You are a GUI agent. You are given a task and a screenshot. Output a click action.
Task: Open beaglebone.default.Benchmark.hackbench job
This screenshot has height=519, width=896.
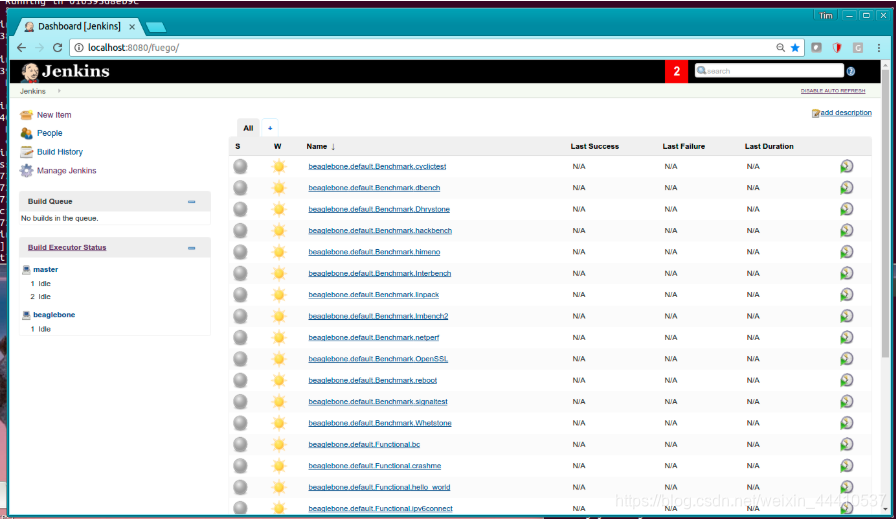380,230
